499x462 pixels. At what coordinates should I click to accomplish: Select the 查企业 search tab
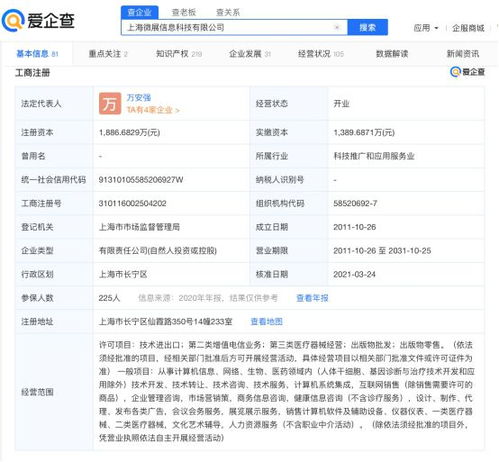pyautogui.click(x=140, y=12)
